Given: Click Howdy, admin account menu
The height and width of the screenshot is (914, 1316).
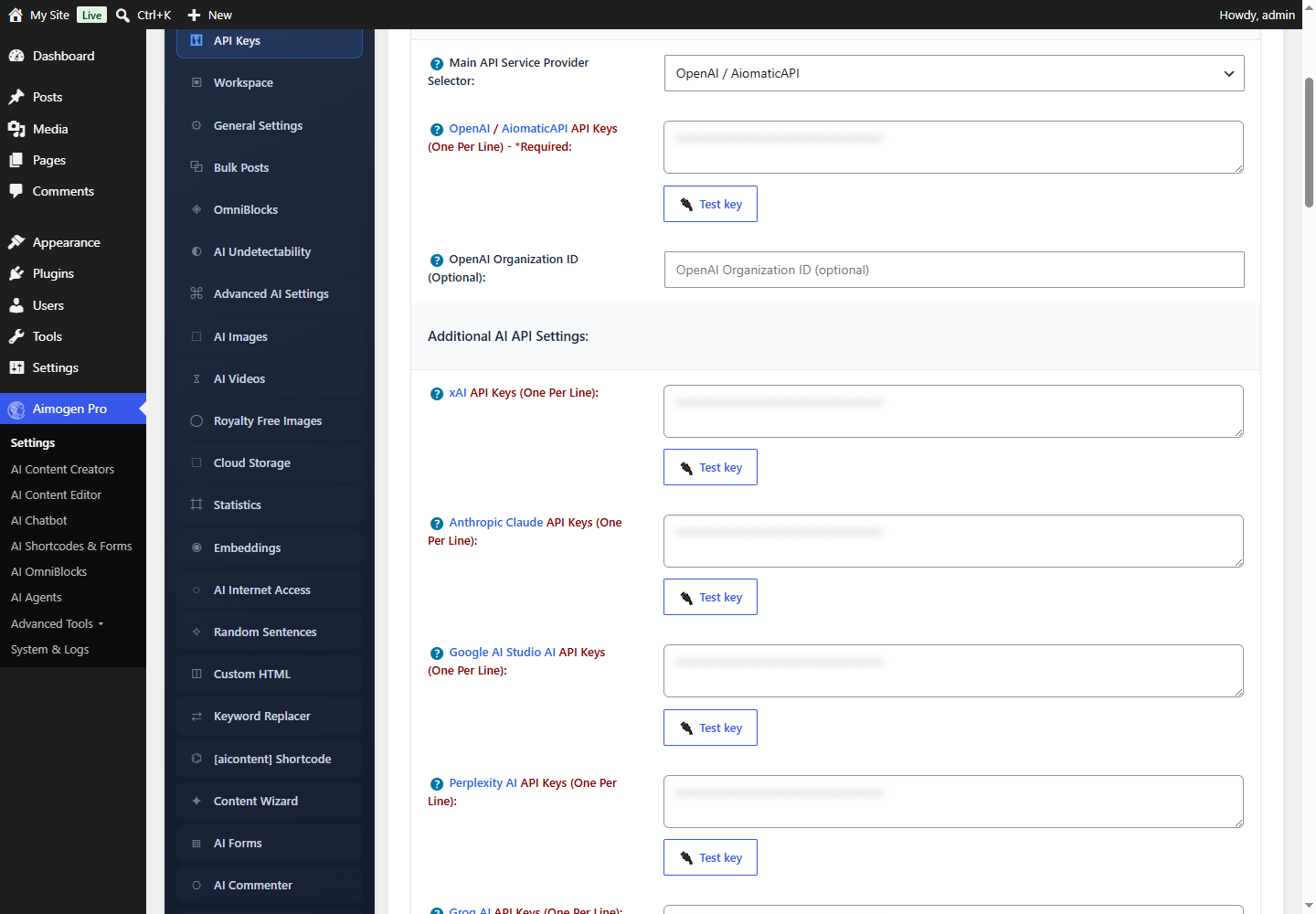Looking at the screenshot, I should click(1257, 15).
